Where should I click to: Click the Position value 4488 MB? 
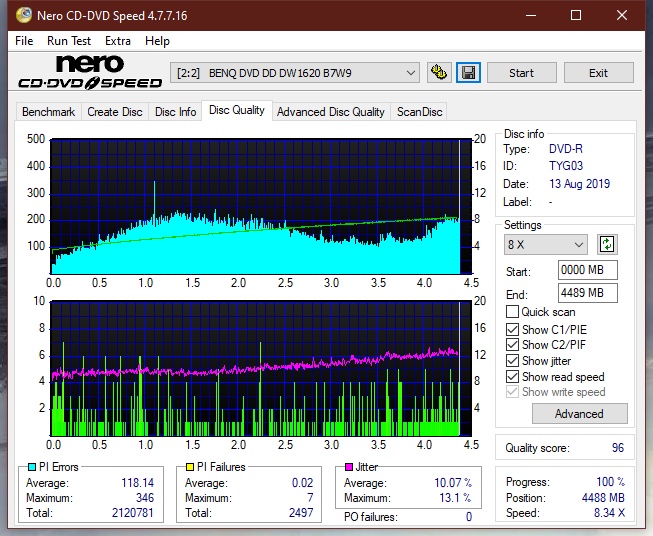(x=603, y=498)
